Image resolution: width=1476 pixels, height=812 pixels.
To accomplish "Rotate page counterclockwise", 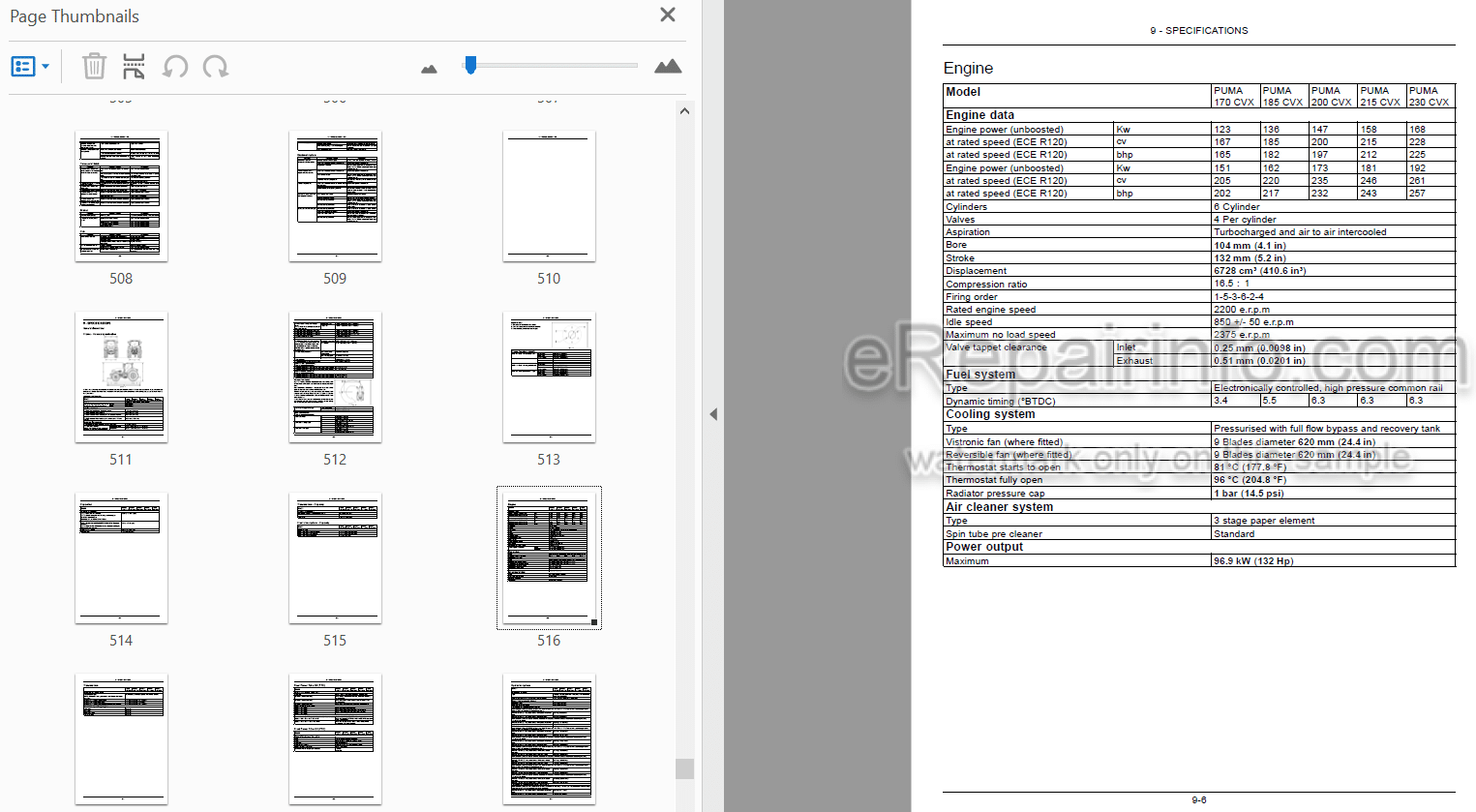I will (x=175, y=67).
